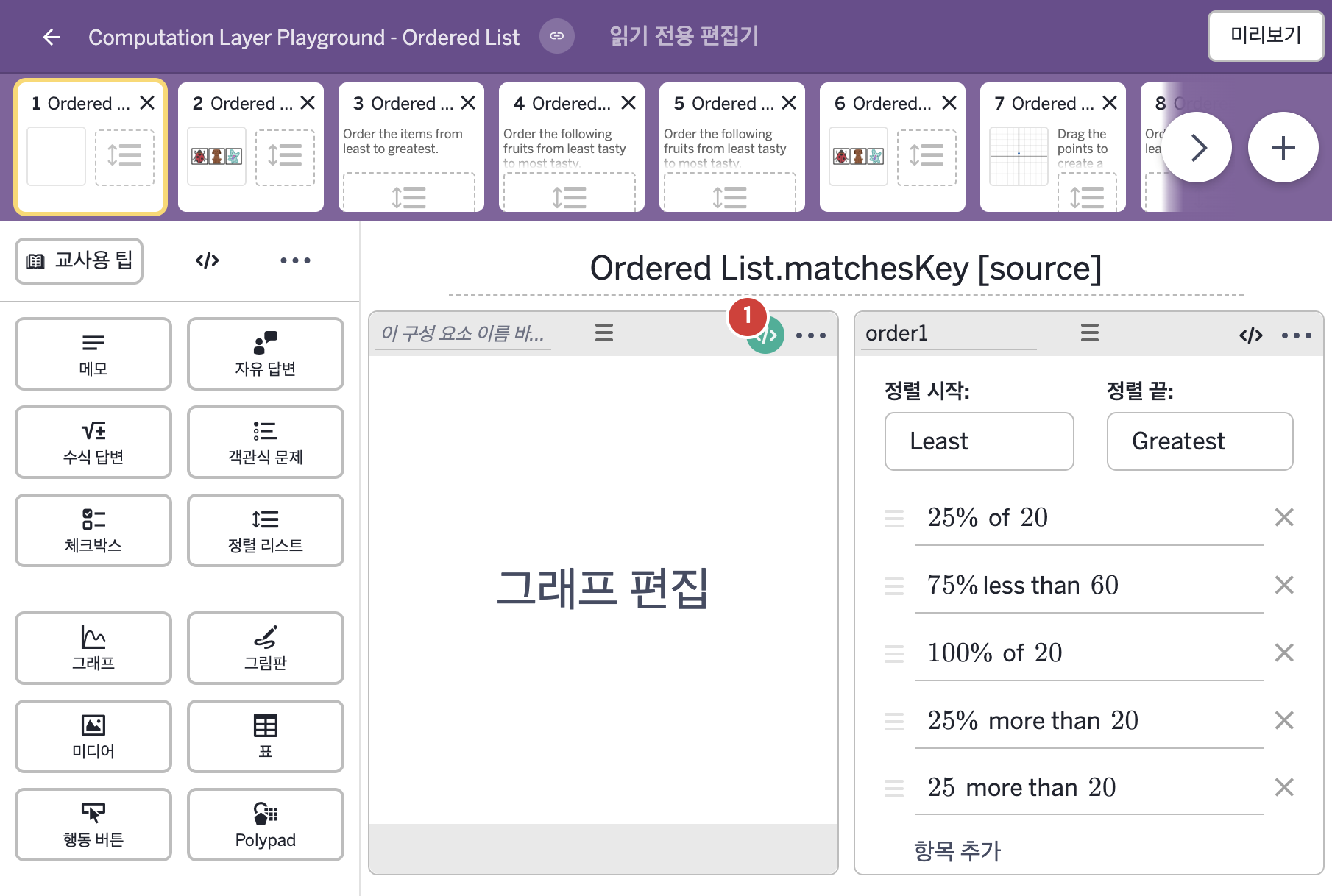This screenshot has width=1332, height=896.
Task: Remove the item 100% of 20
Action: click(x=1284, y=653)
